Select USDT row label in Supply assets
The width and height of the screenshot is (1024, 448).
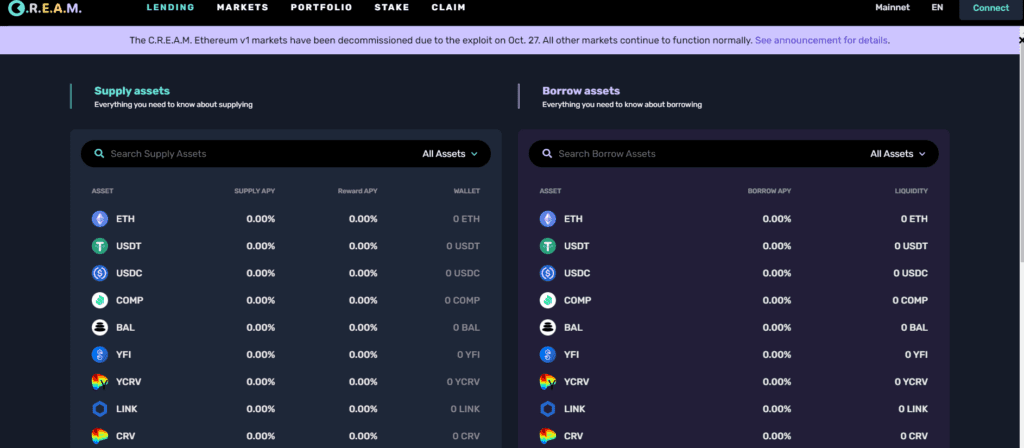[x=129, y=246]
